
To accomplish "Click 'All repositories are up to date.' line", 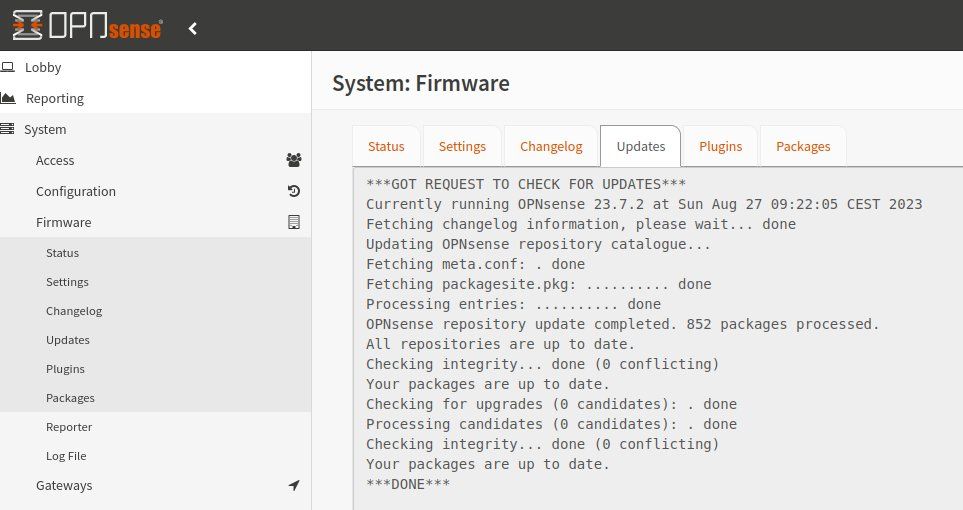I will tap(500, 344).
